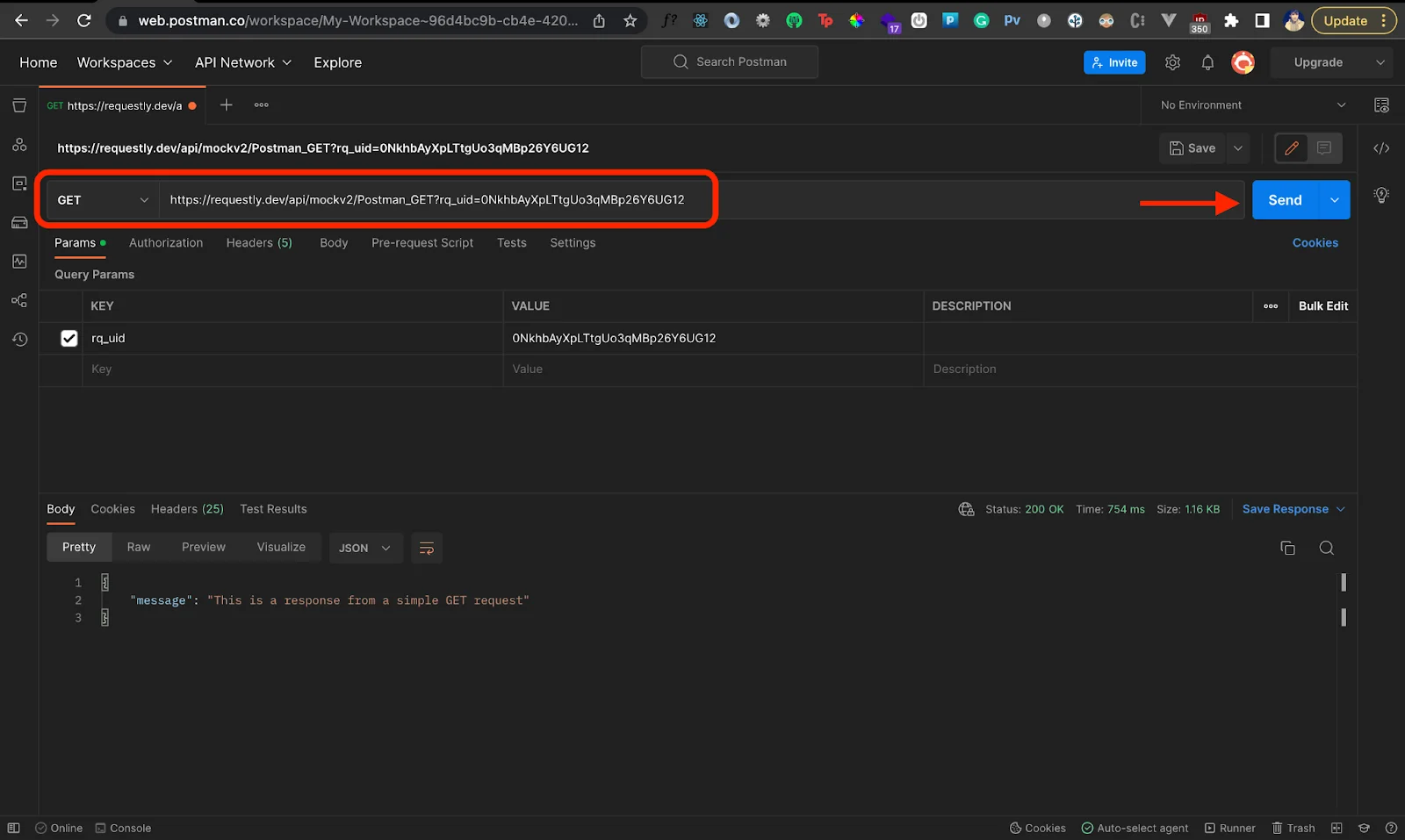Screen dimensions: 1405x840
Task: Open the Workspaces menu
Action: tap(125, 62)
